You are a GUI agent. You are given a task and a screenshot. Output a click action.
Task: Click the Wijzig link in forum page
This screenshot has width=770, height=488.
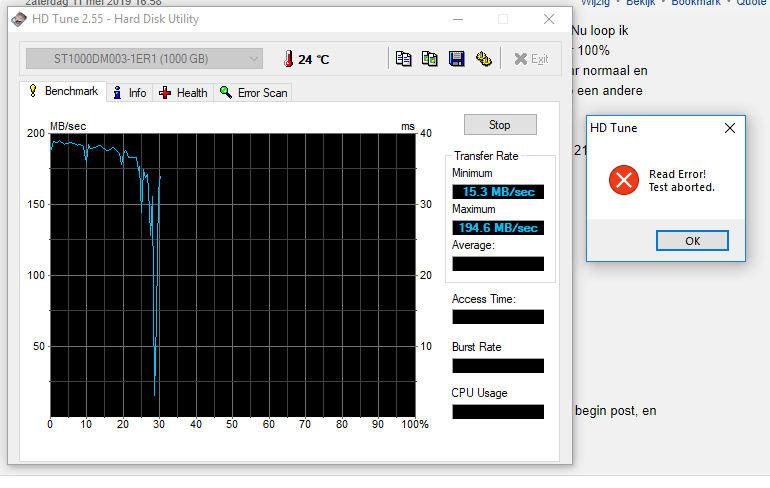click(595, 2)
